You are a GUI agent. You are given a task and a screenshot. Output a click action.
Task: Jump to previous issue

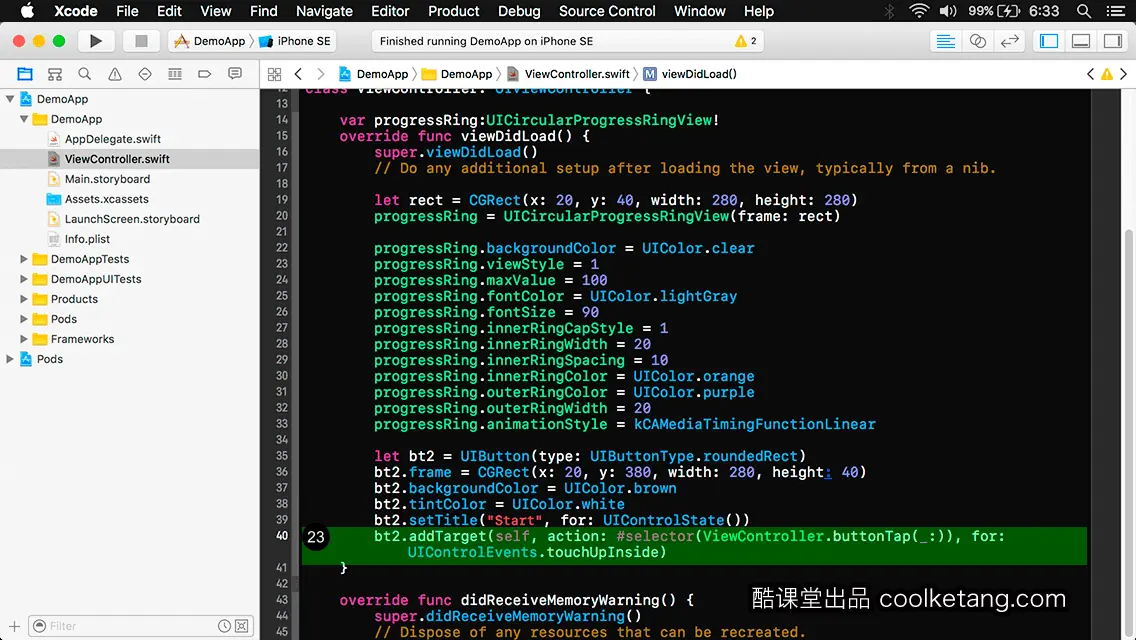pyautogui.click(x=1090, y=74)
